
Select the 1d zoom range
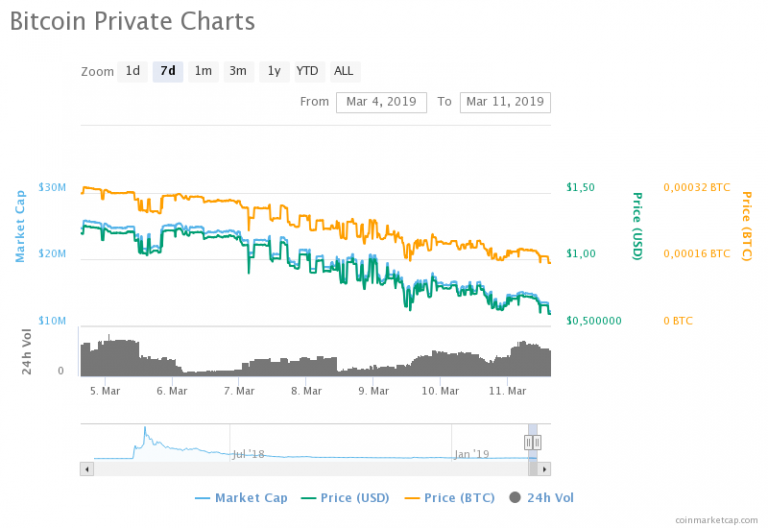(x=132, y=71)
